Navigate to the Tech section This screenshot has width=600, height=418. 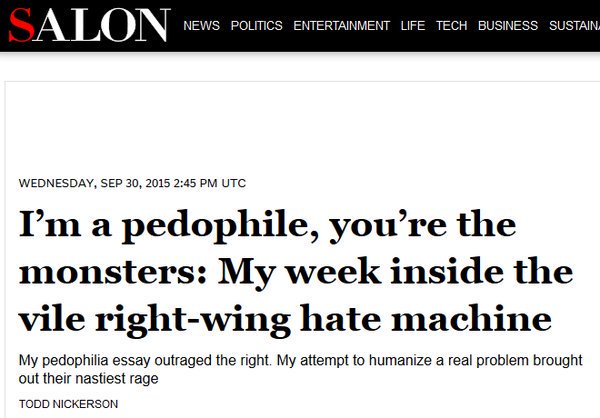coord(451,25)
